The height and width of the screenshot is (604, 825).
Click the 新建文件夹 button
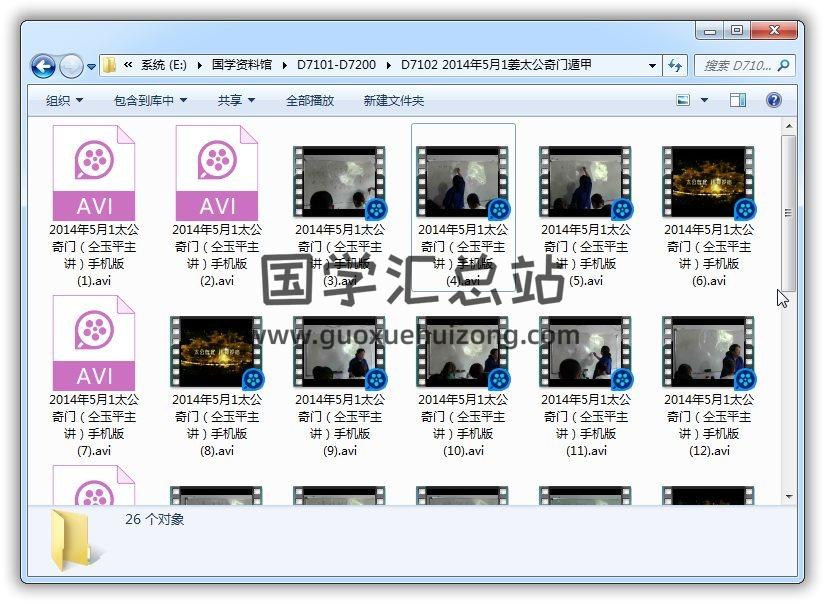(393, 101)
